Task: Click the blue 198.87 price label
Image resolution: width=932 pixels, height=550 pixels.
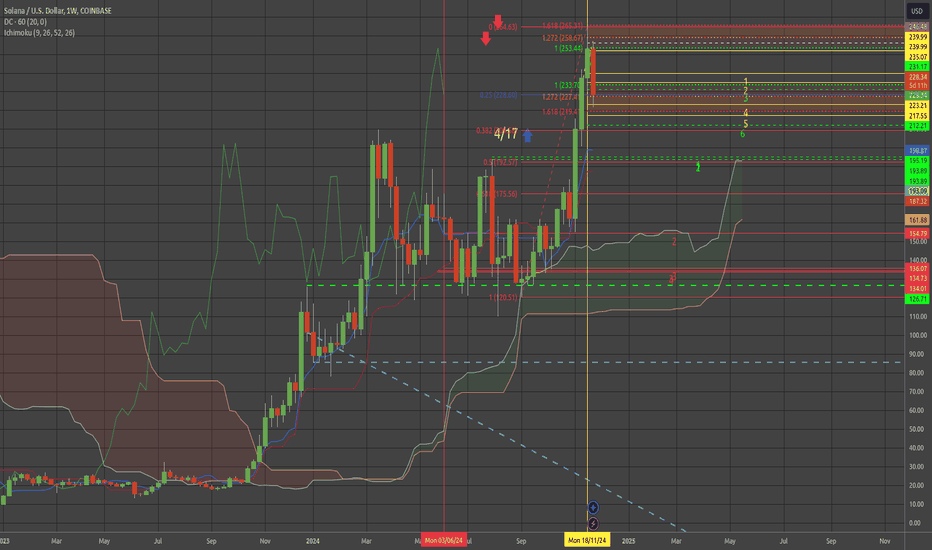Action: click(917, 151)
